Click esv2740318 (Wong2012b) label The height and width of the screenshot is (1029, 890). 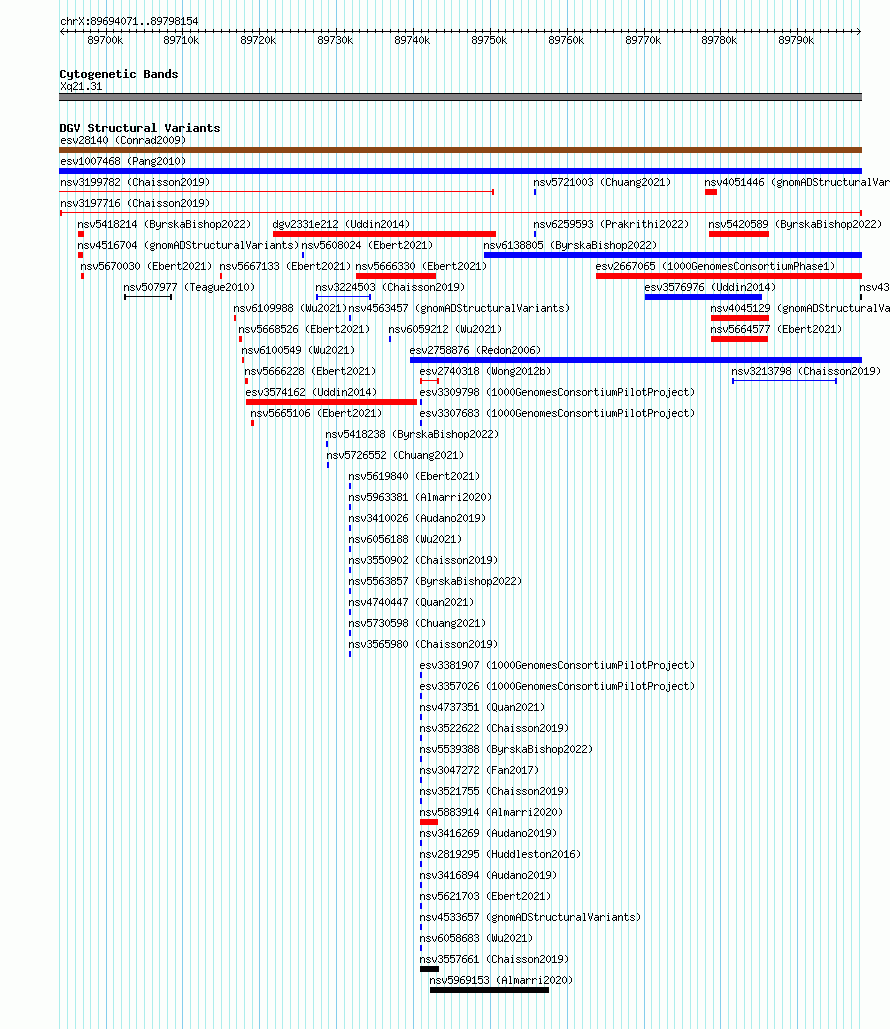pos(485,371)
